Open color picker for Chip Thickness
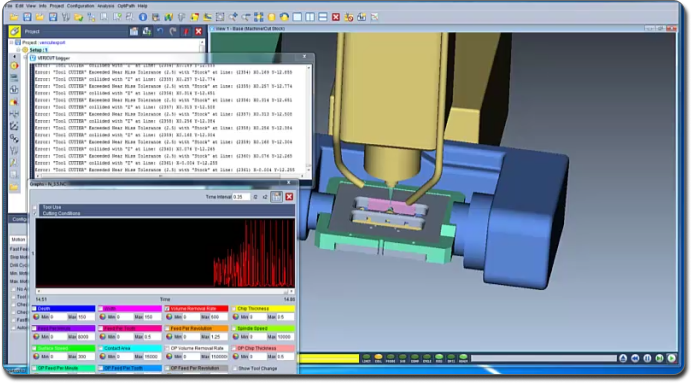Viewport: 692px width, 383px height. [235, 317]
